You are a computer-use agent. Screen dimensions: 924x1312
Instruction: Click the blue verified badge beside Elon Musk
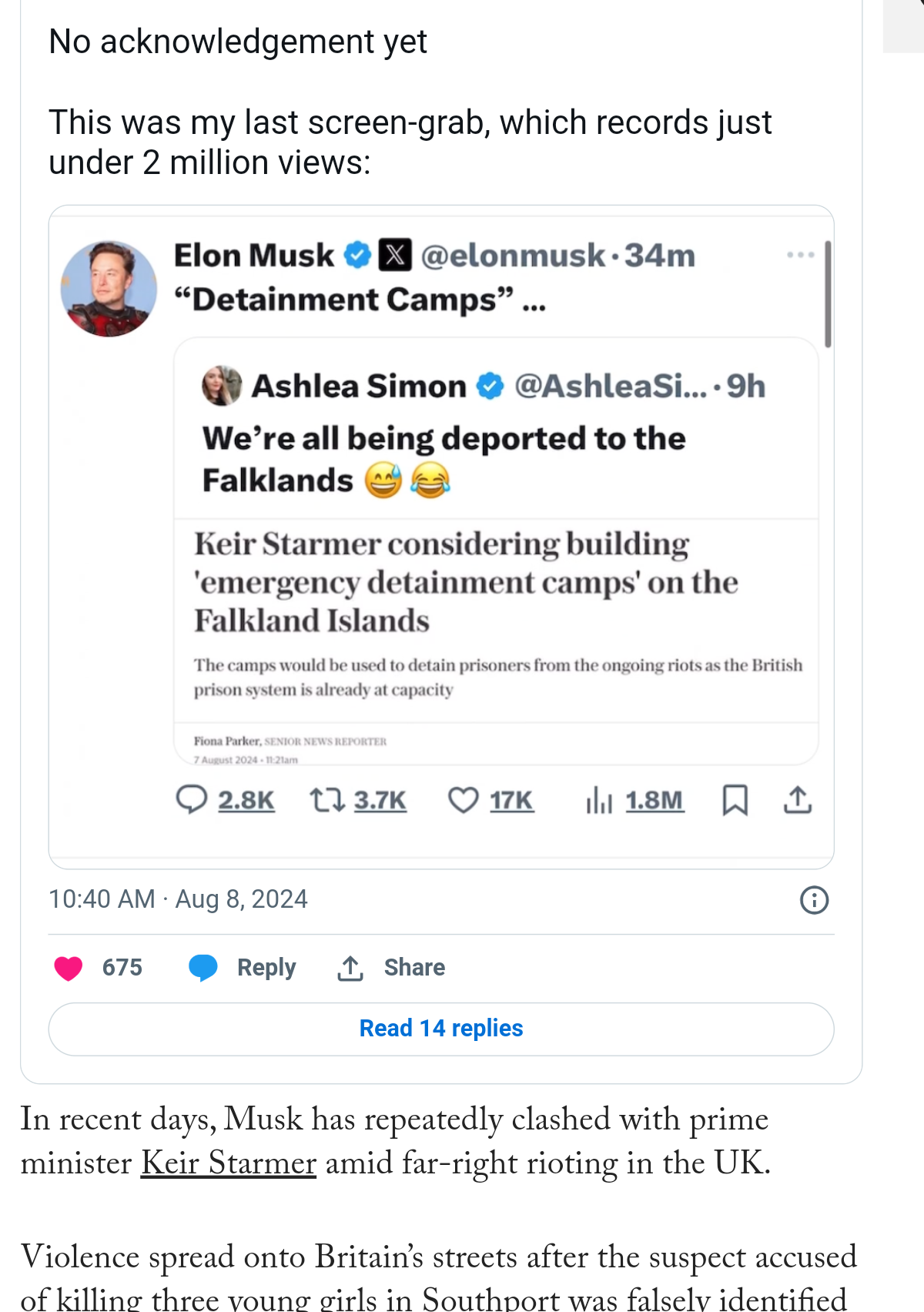click(357, 255)
